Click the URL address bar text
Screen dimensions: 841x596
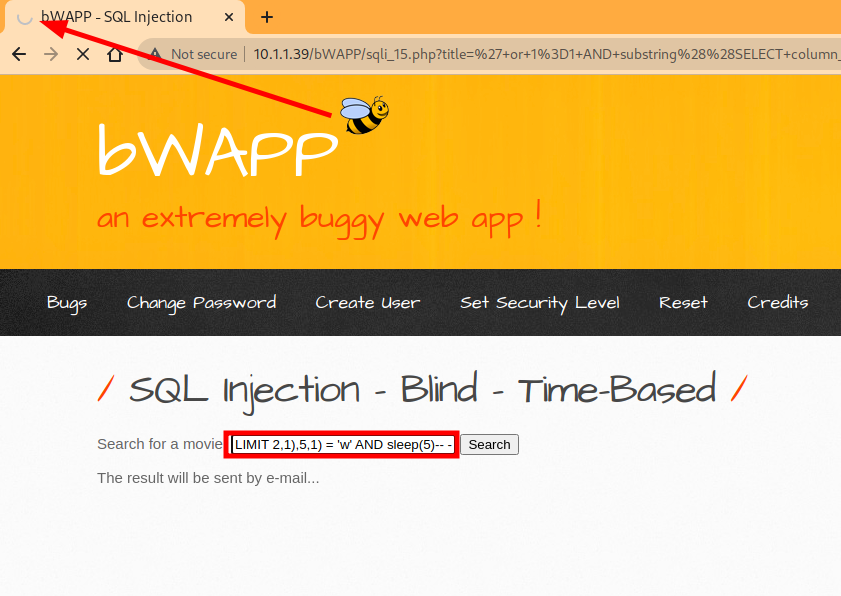[x=546, y=54]
